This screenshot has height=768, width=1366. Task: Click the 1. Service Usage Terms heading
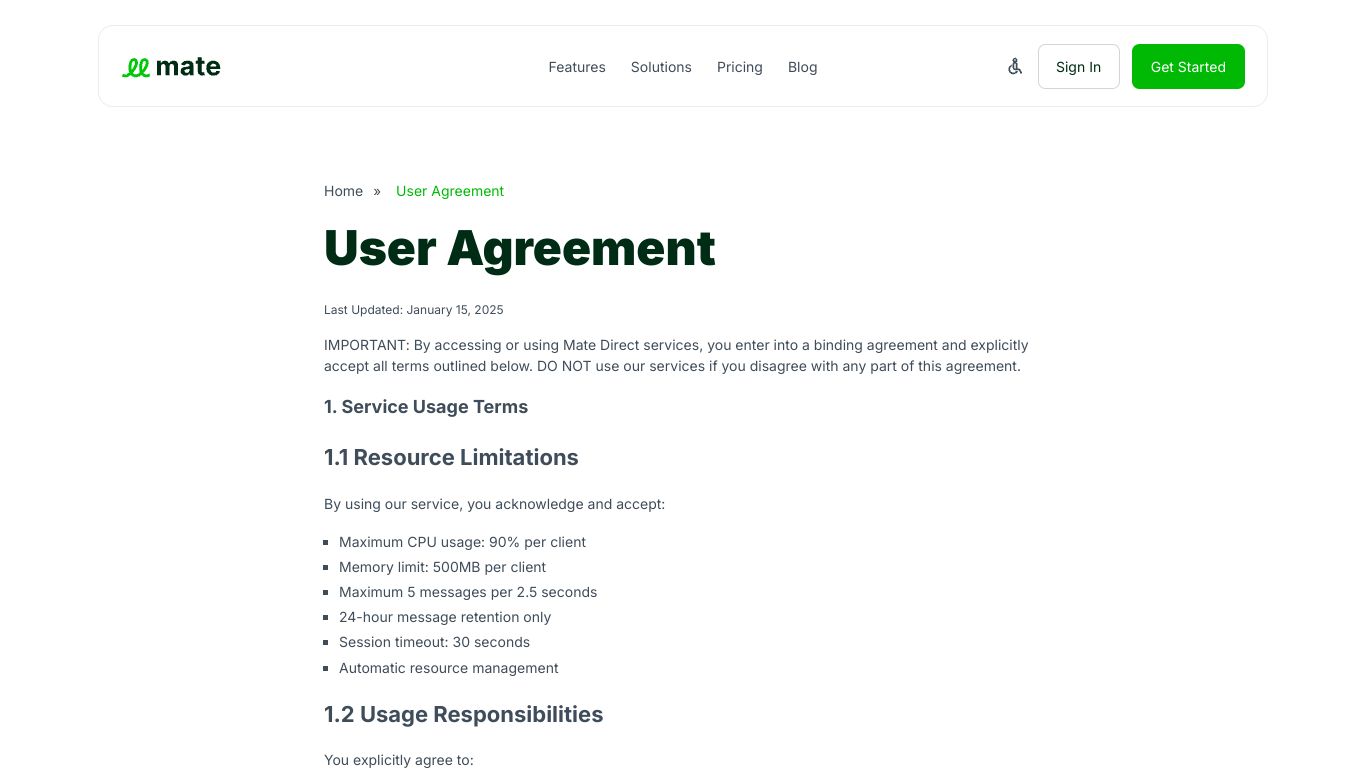pyautogui.click(x=426, y=407)
